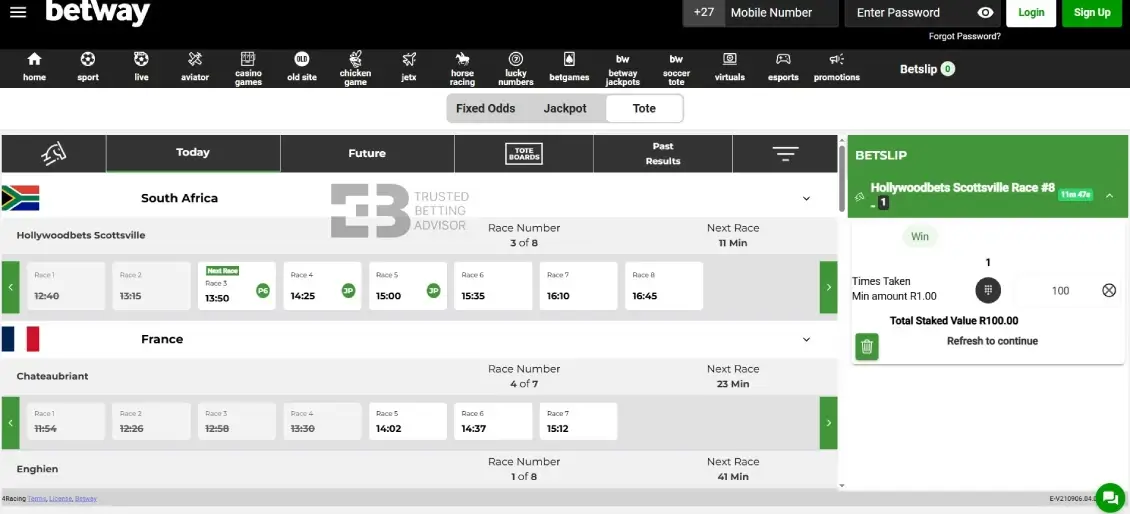Open the live betting icon
1130x514 pixels.
pos(141,59)
